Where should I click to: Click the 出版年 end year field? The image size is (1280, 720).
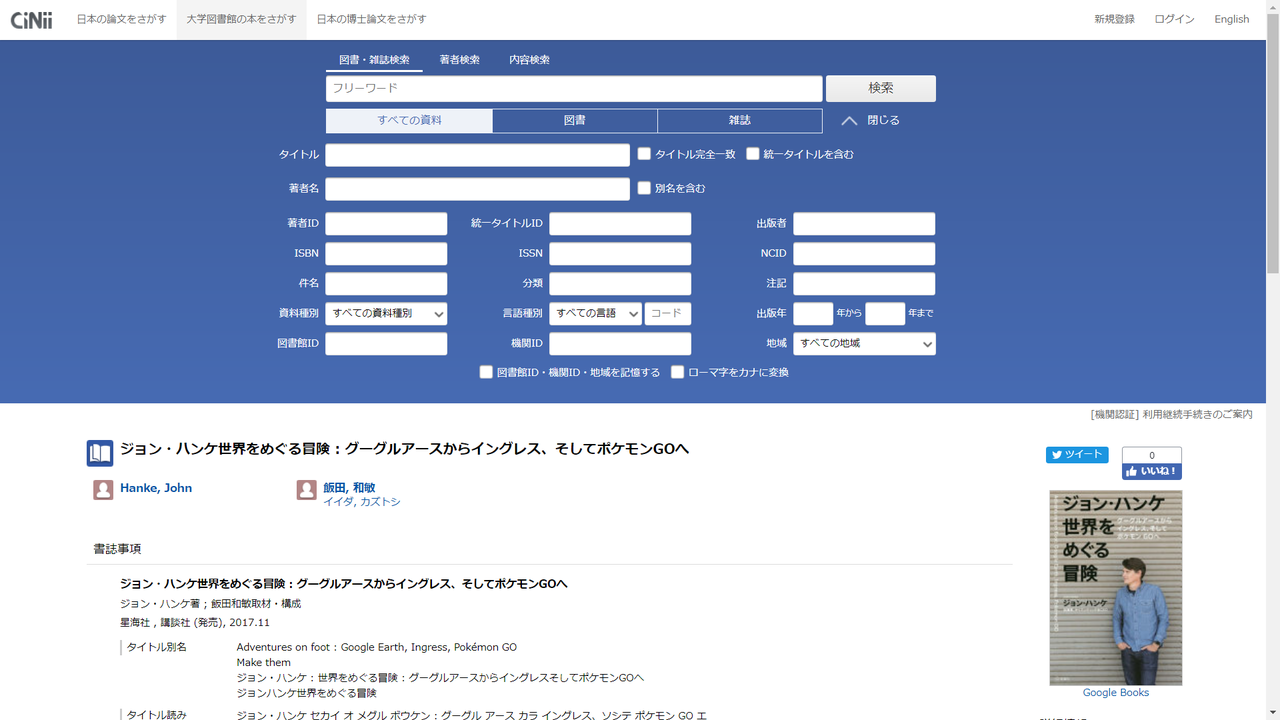click(x=885, y=313)
